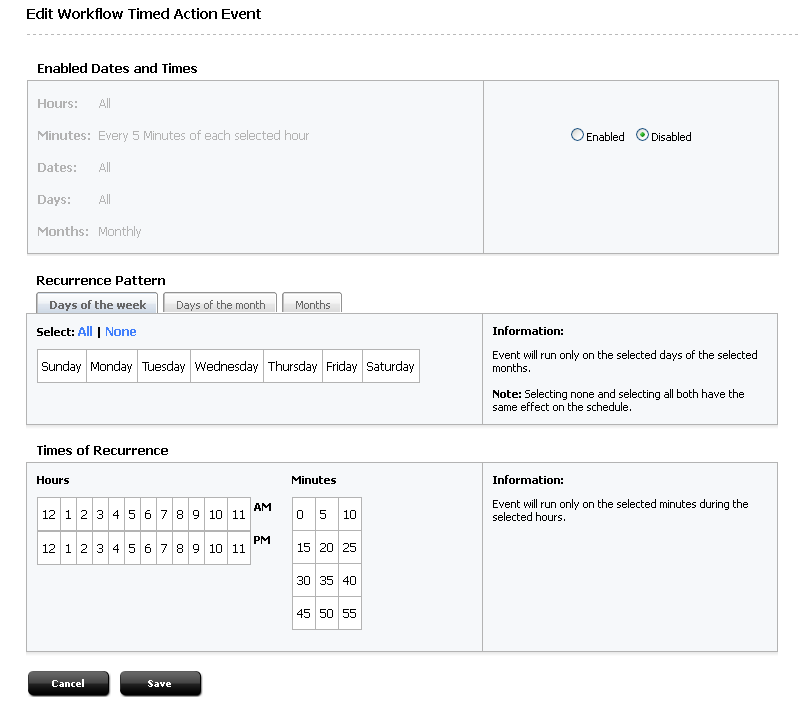Select hour 1 in the AM row
The image size is (798, 708).
[x=68, y=515]
